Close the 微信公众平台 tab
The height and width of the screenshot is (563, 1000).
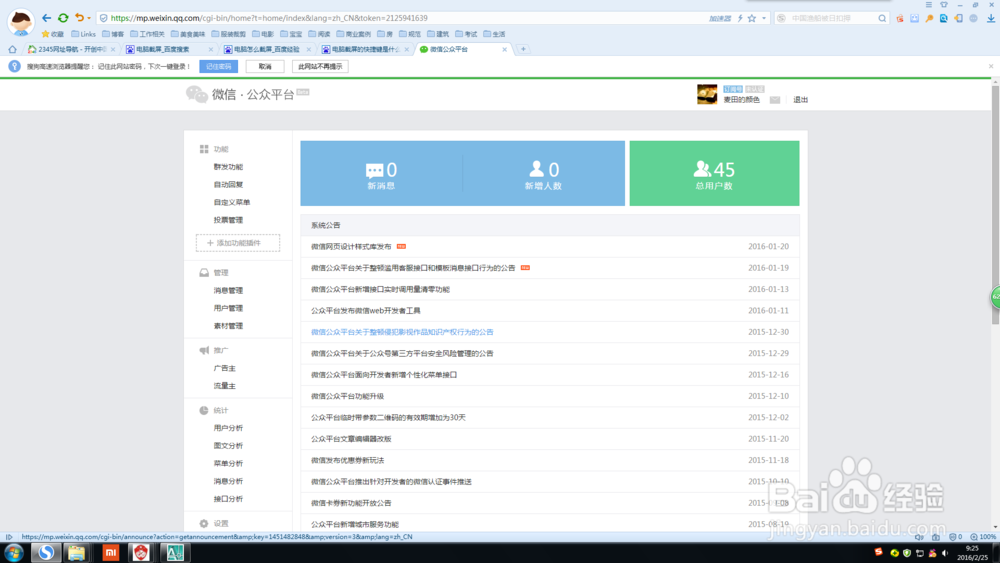504,49
